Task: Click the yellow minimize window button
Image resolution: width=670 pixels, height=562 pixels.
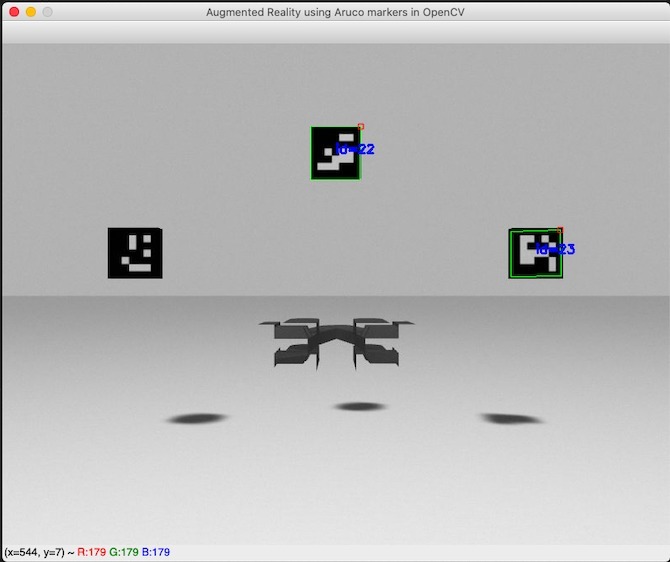Action: pyautogui.click(x=31, y=12)
